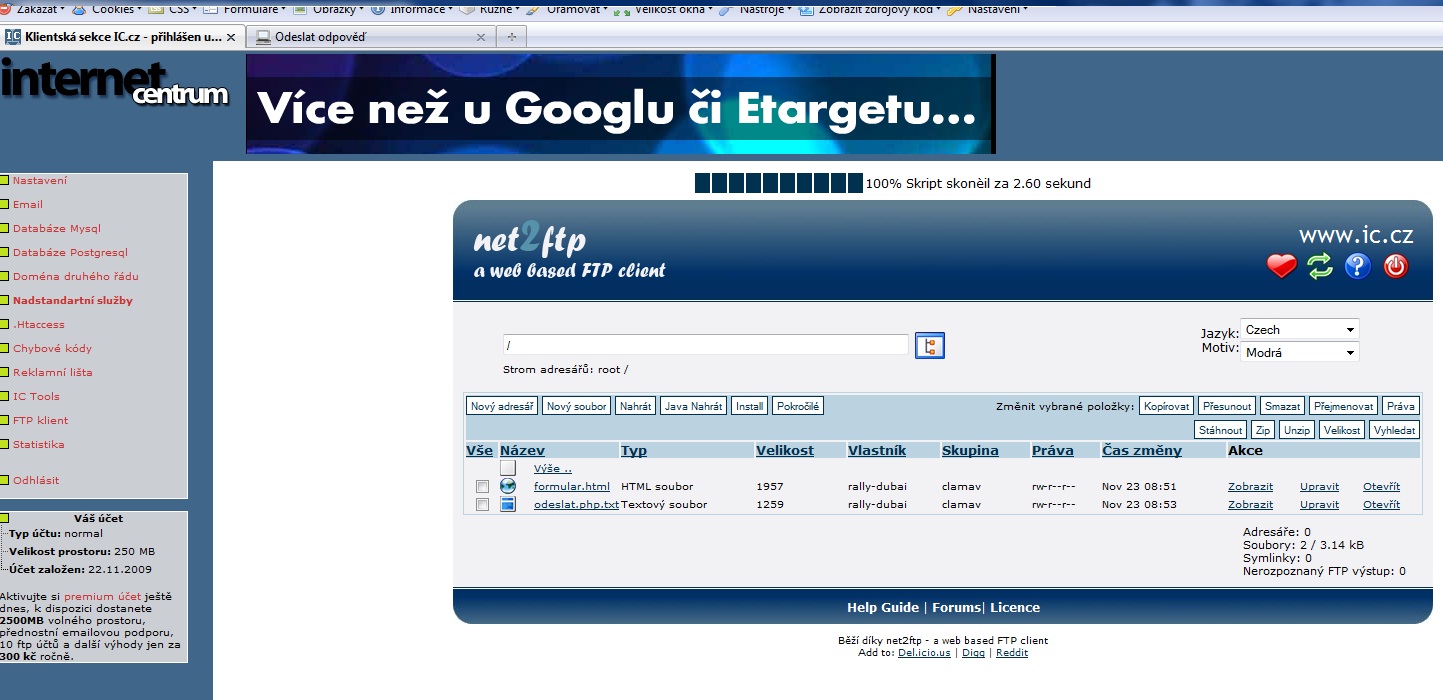Select all files via Vše header

pyautogui.click(x=479, y=450)
